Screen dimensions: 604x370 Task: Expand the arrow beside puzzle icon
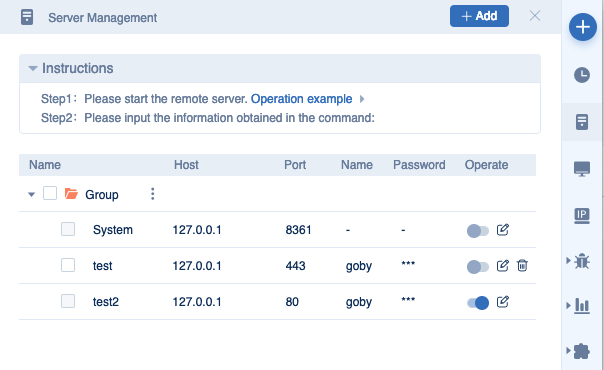[x=568, y=350]
